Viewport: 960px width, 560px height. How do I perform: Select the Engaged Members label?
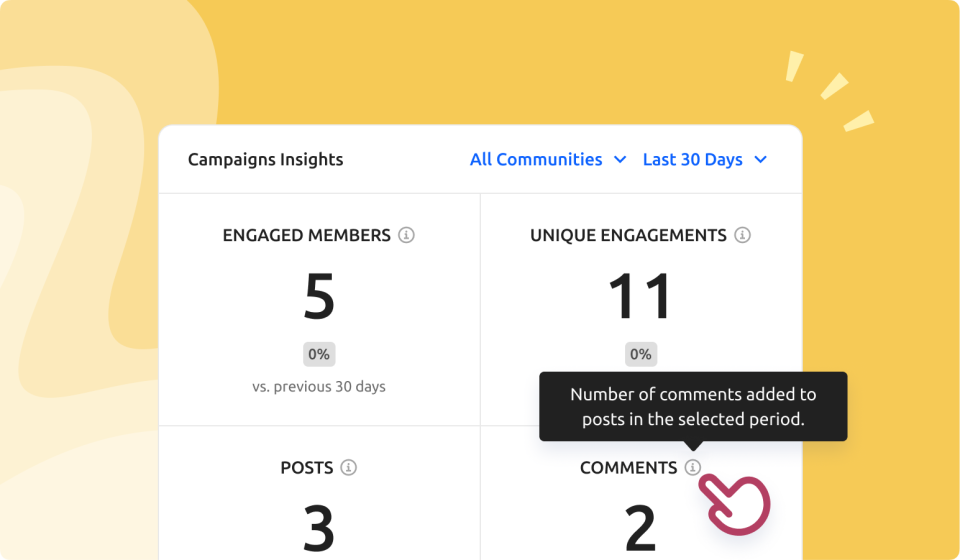coord(306,236)
